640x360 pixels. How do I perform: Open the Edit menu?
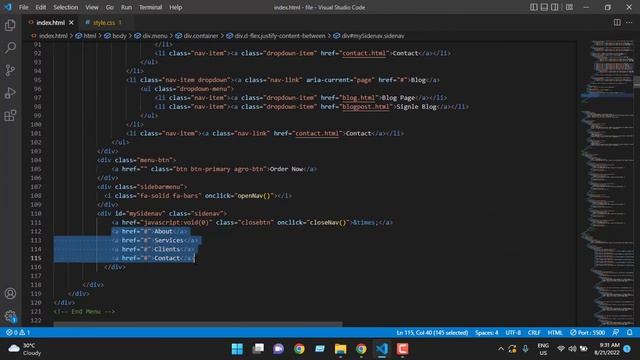40,7
